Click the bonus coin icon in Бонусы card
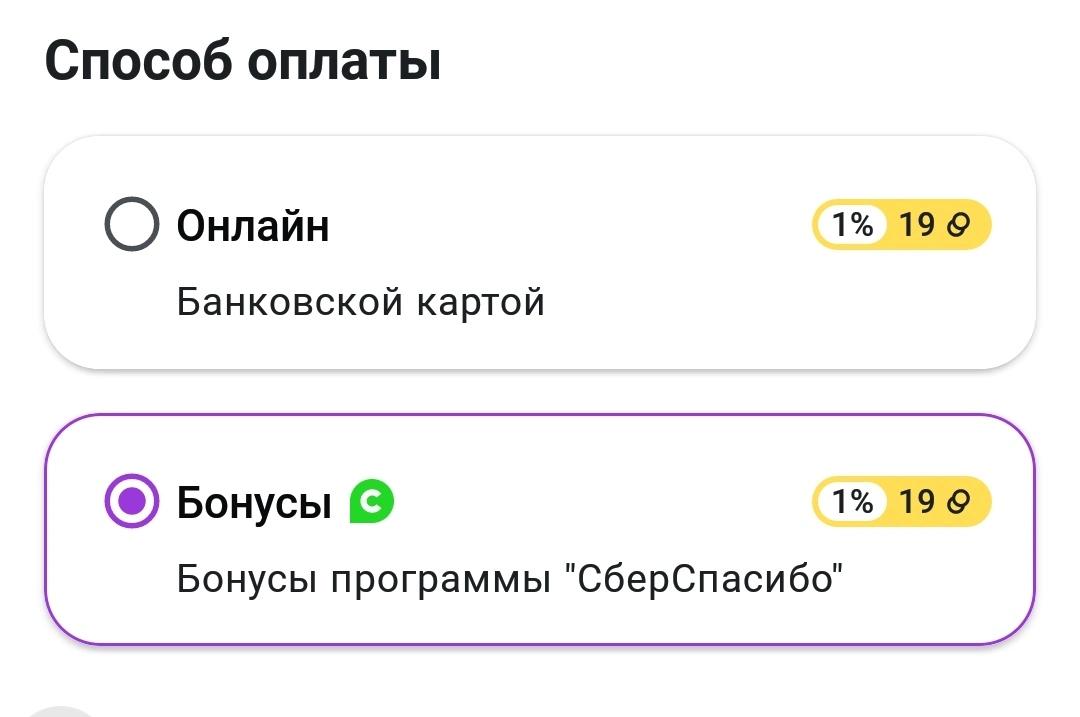This screenshot has height=717, width=1080. coord(958,501)
